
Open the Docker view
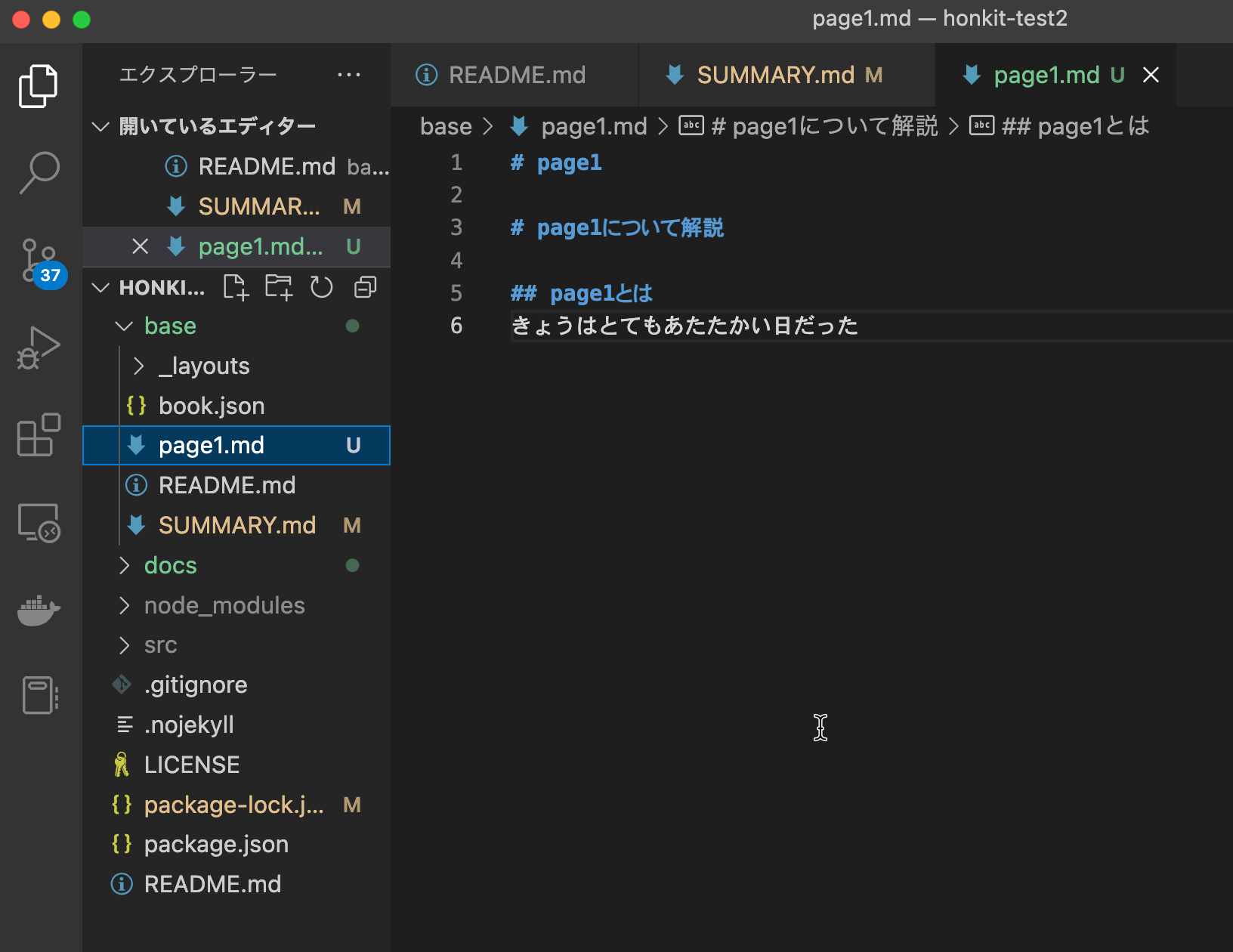[39, 610]
